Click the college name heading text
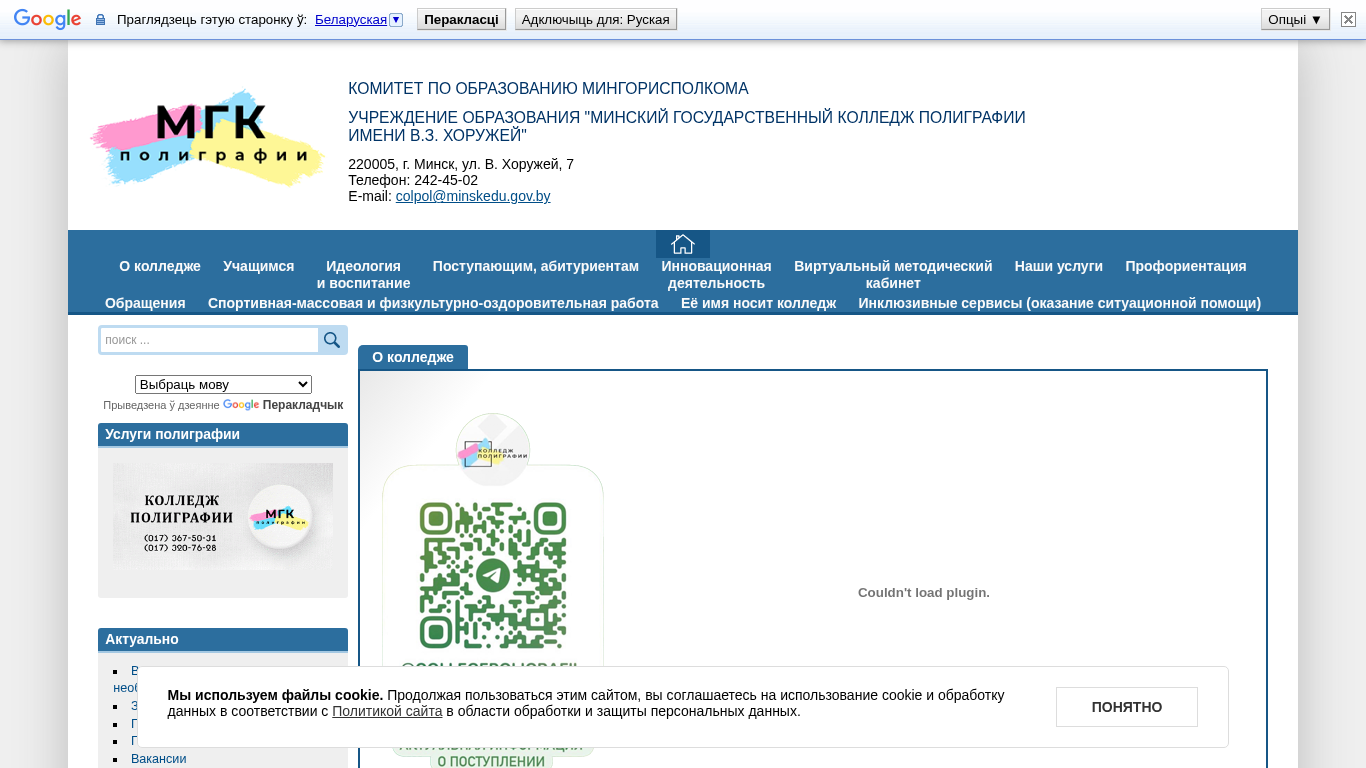The width and height of the screenshot is (1366, 768). [x=687, y=126]
